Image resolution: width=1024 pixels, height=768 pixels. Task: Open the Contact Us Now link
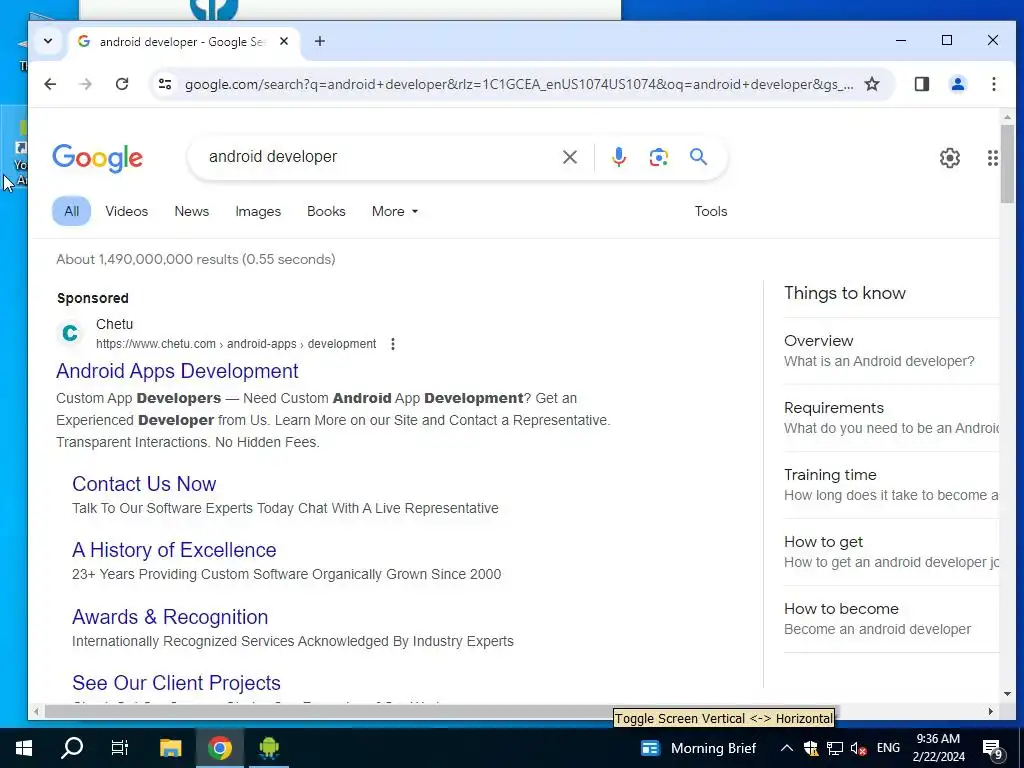(x=144, y=484)
